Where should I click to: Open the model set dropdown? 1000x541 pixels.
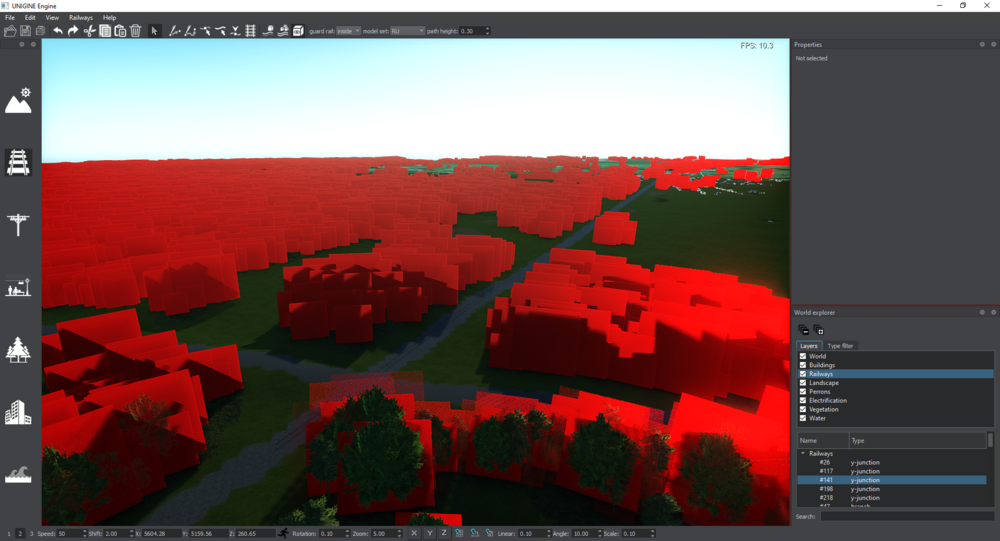(x=407, y=31)
